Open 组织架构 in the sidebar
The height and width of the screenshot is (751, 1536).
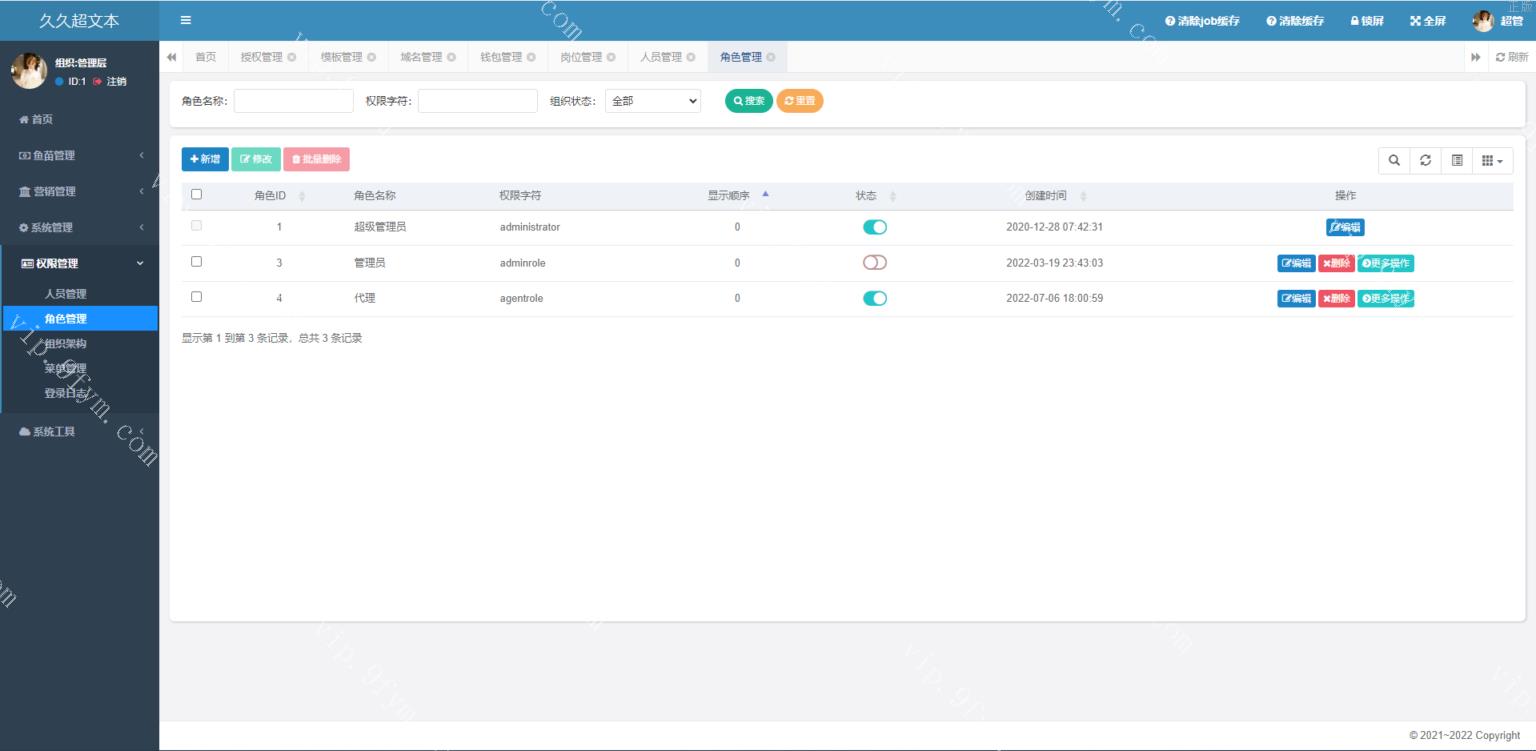point(66,344)
